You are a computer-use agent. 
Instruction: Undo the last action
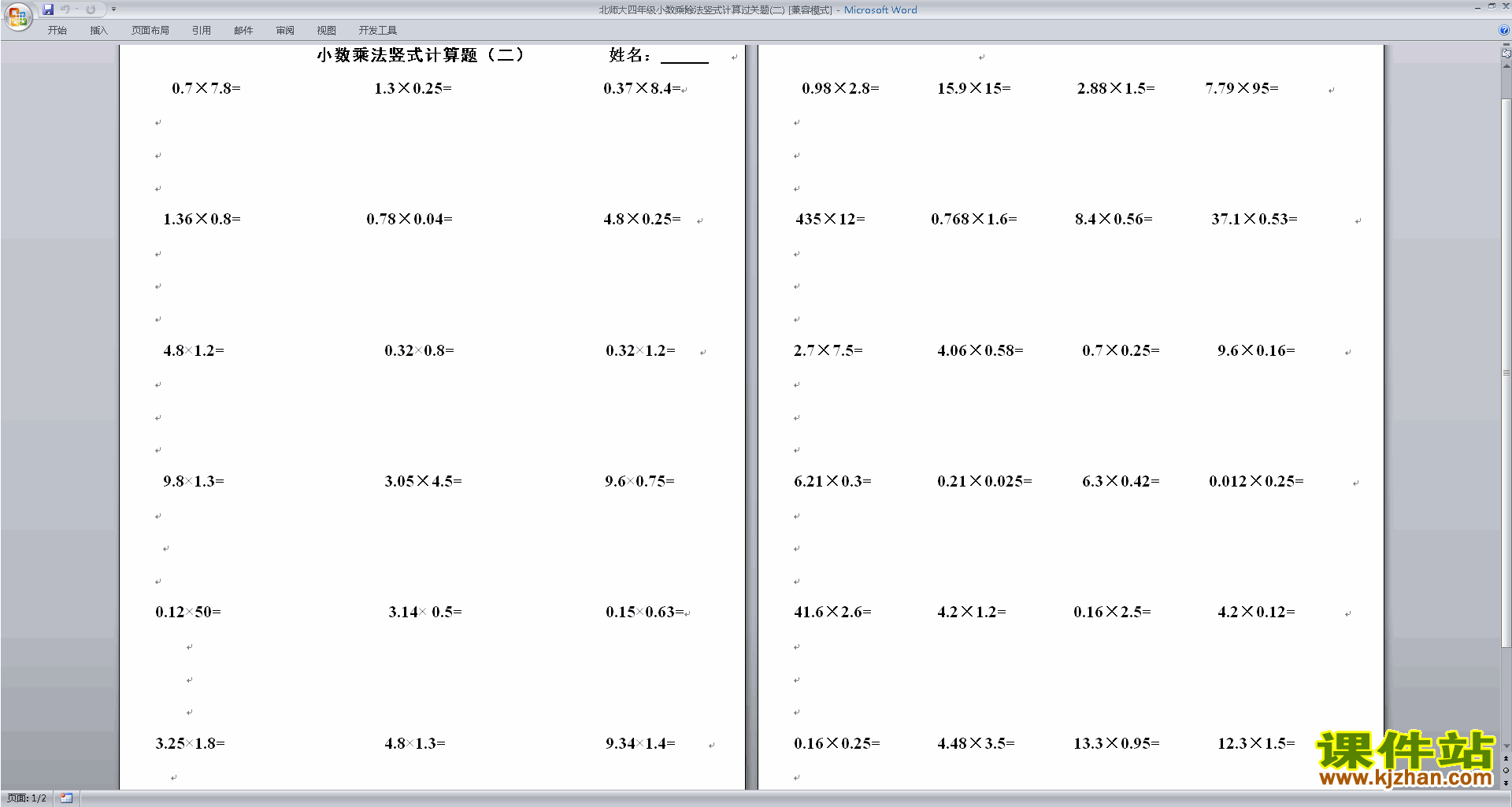click(65, 9)
